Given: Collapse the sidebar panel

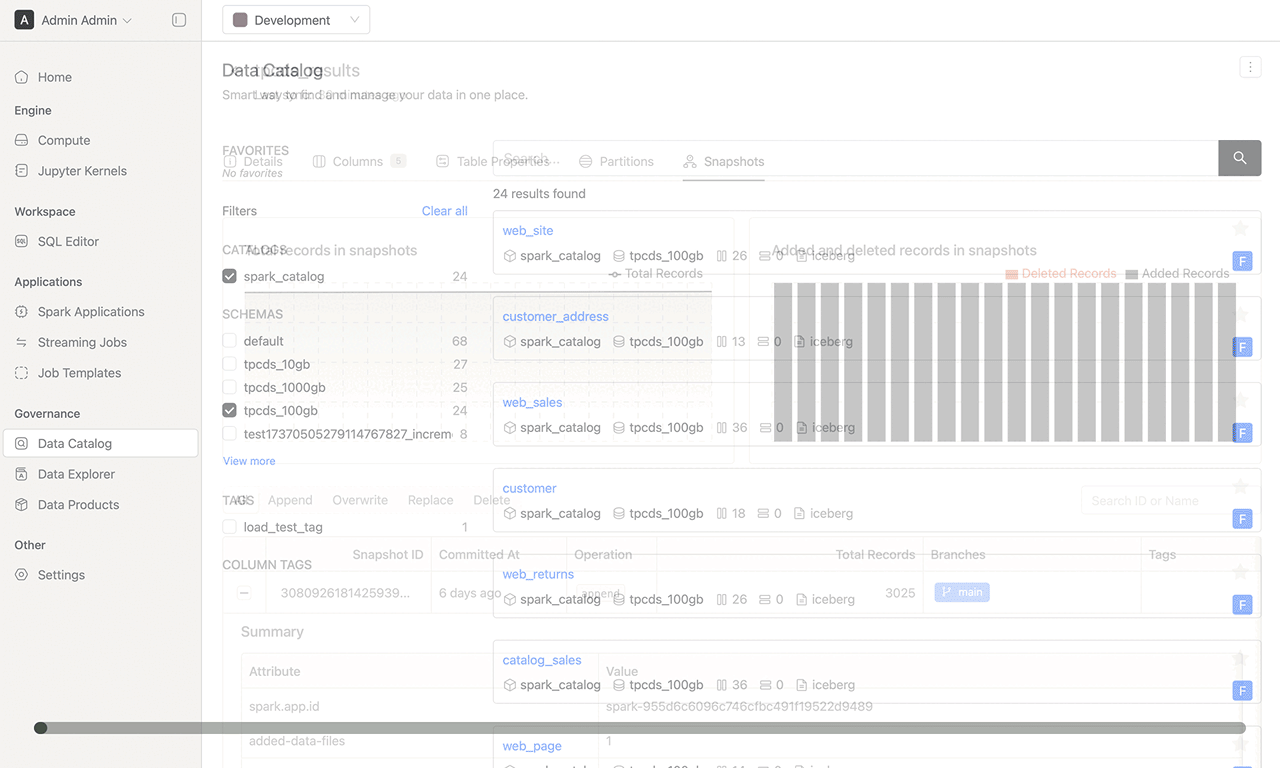Looking at the screenshot, I should point(179,20).
